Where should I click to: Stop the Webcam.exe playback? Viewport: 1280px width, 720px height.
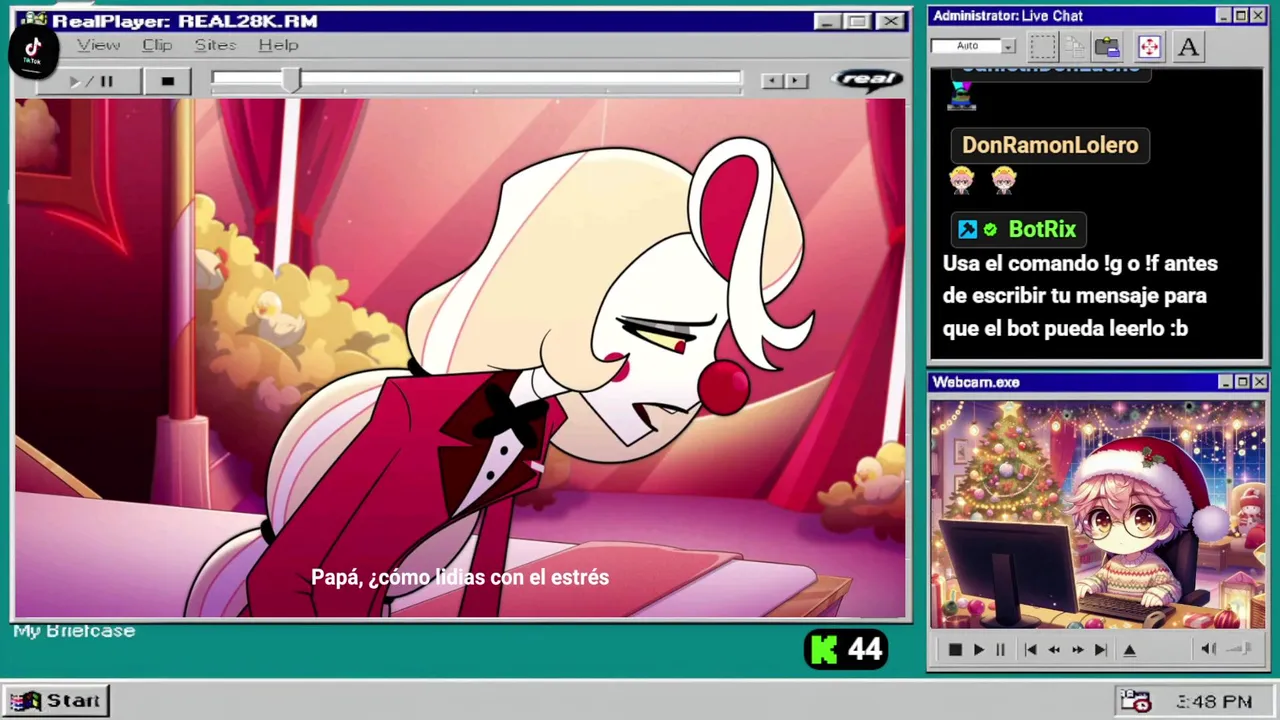(955, 650)
